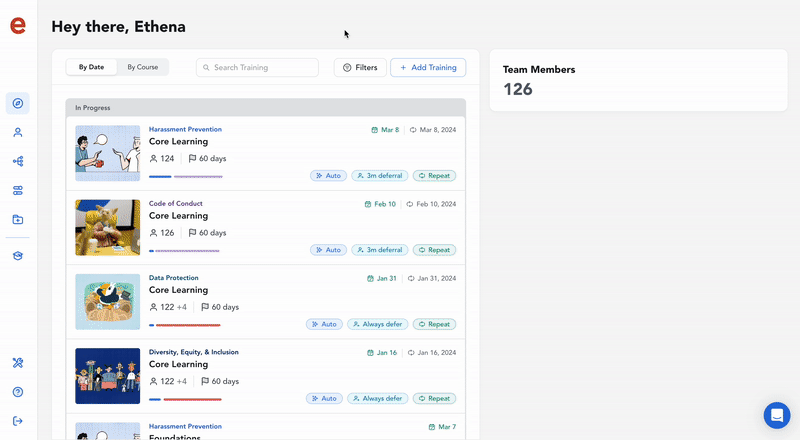
Task: Open the graduation cap learning icon
Action: (x=18, y=256)
